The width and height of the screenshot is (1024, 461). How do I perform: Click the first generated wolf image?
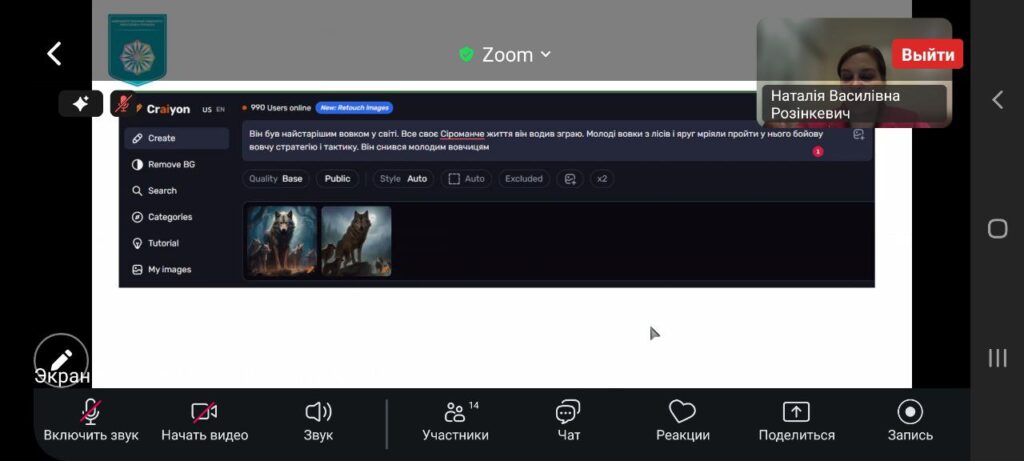point(283,240)
